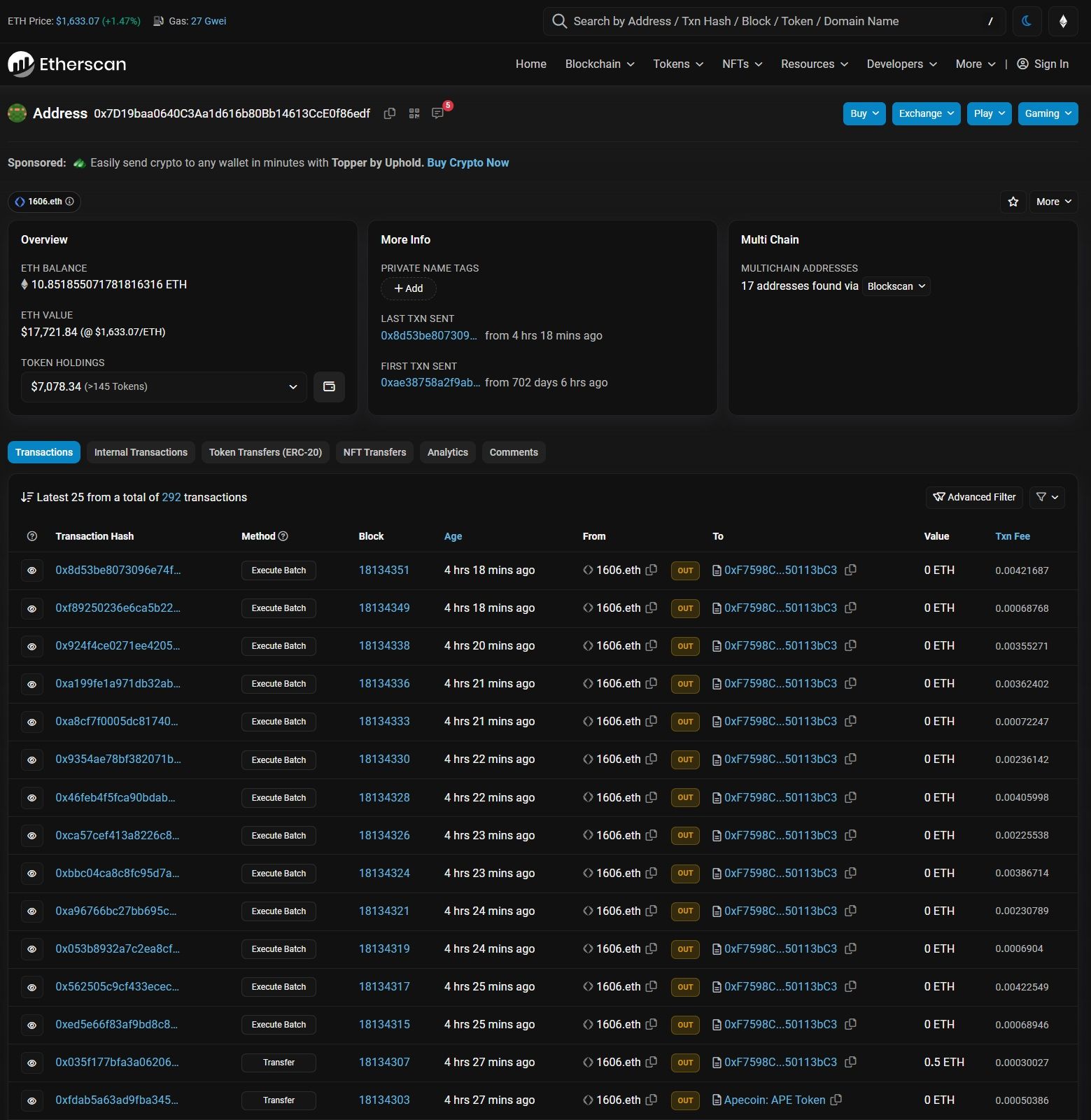Open the Blockscan multichain dropdown
This screenshot has width=1091, height=1120.
coord(896,286)
